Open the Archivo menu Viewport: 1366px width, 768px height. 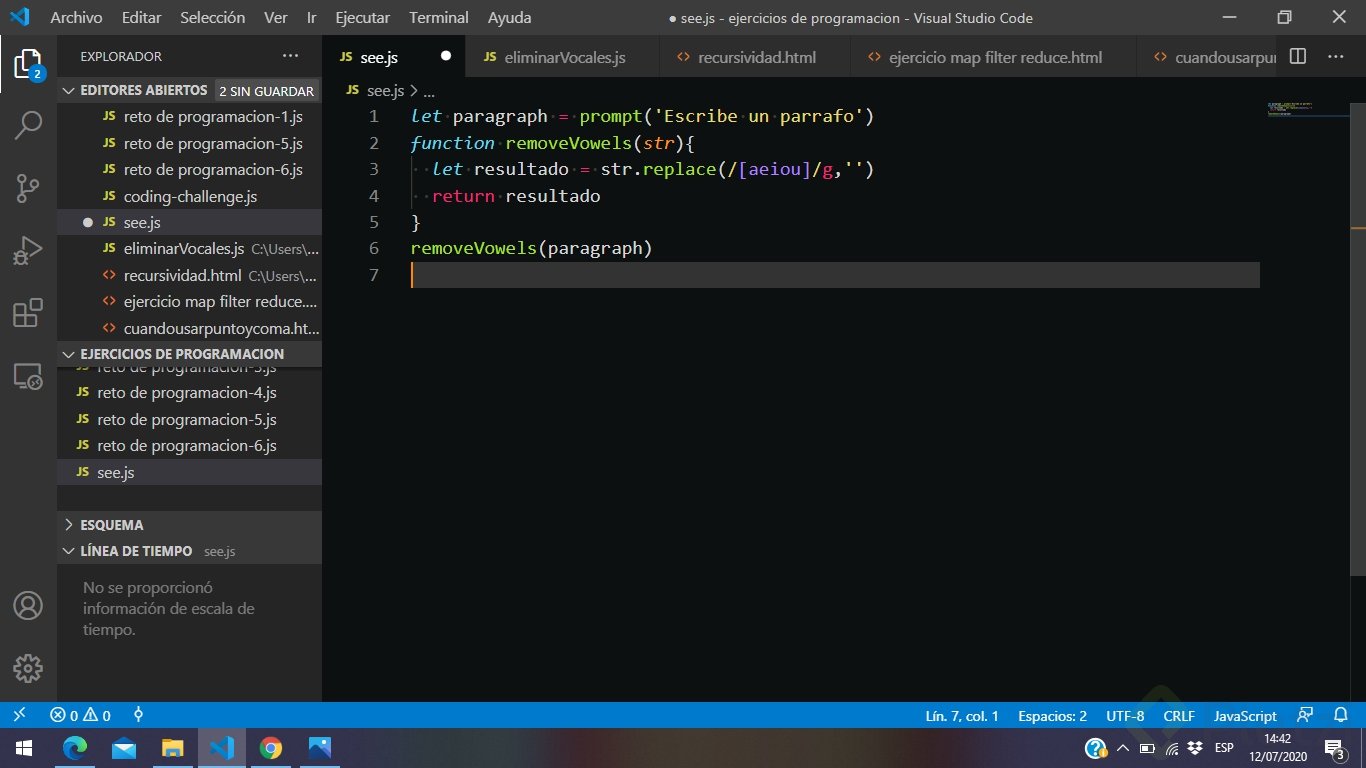tap(76, 18)
